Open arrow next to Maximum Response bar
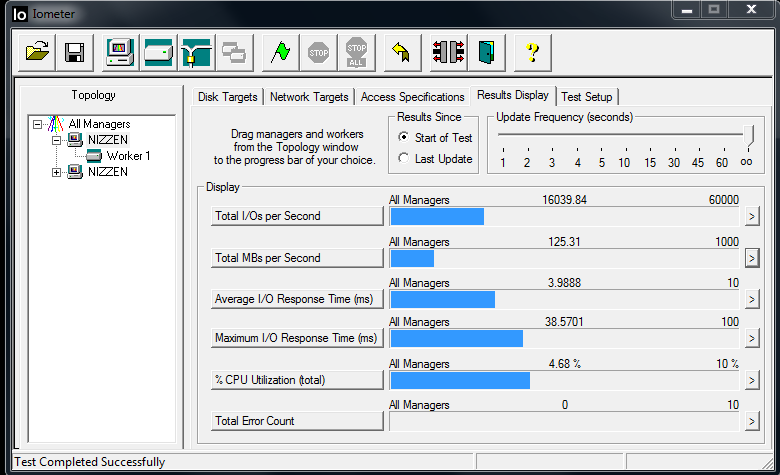Viewport: 780px width, 475px height. click(752, 339)
